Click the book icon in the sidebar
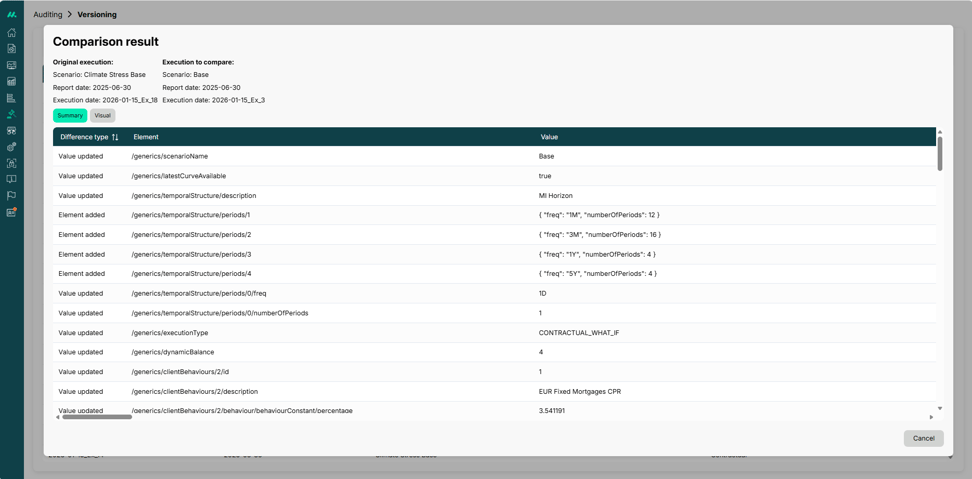The width and height of the screenshot is (972, 479). click(x=11, y=180)
